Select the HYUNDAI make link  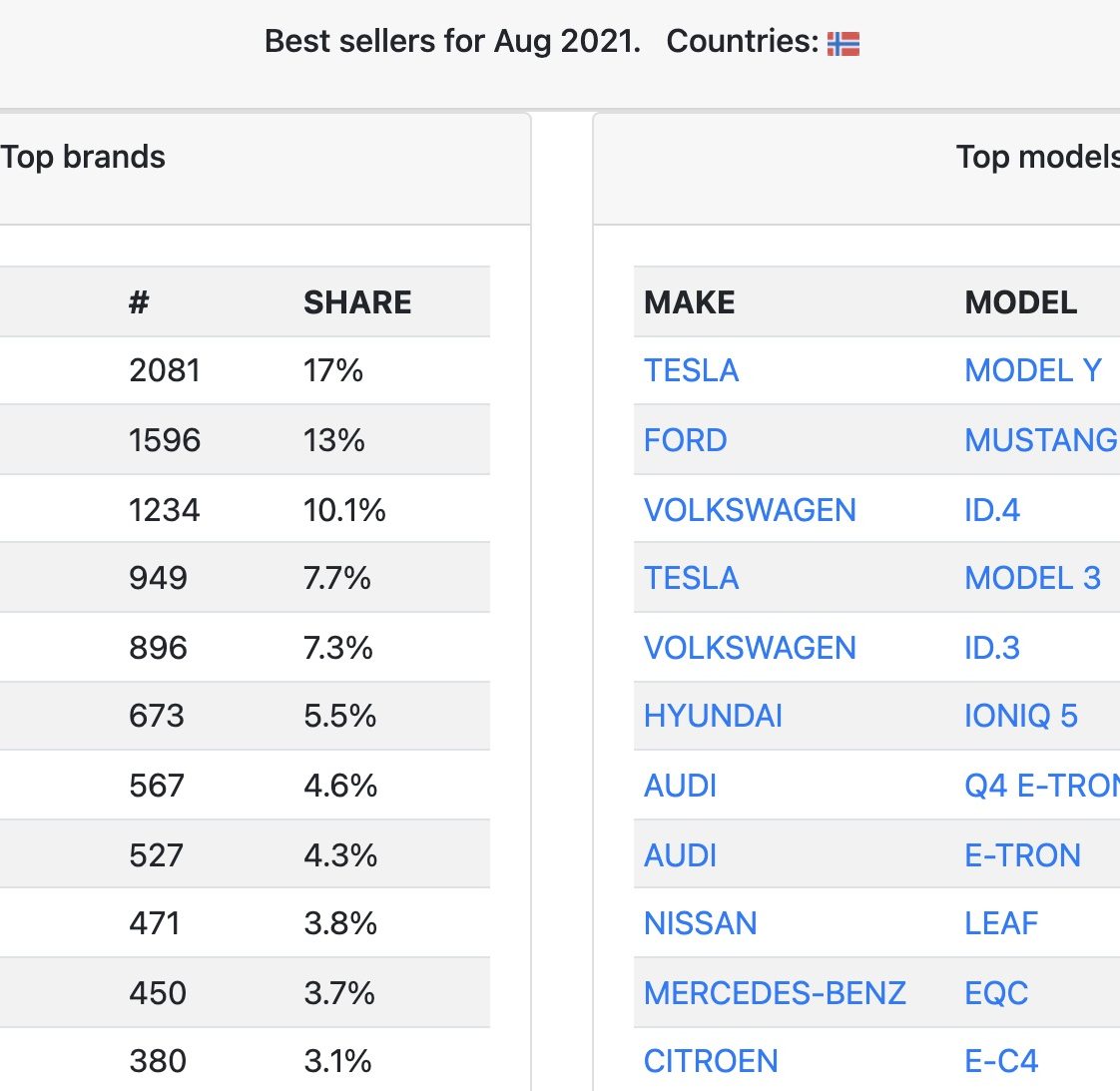coord(713,716)
